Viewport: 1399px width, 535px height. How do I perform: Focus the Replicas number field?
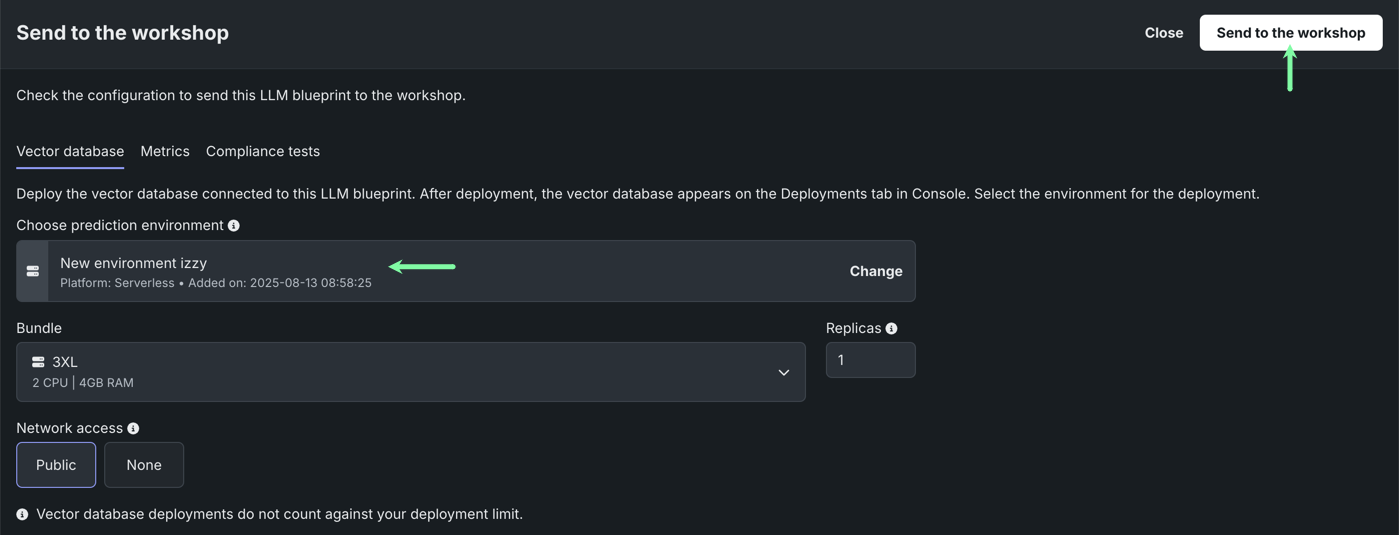[870, 360]
